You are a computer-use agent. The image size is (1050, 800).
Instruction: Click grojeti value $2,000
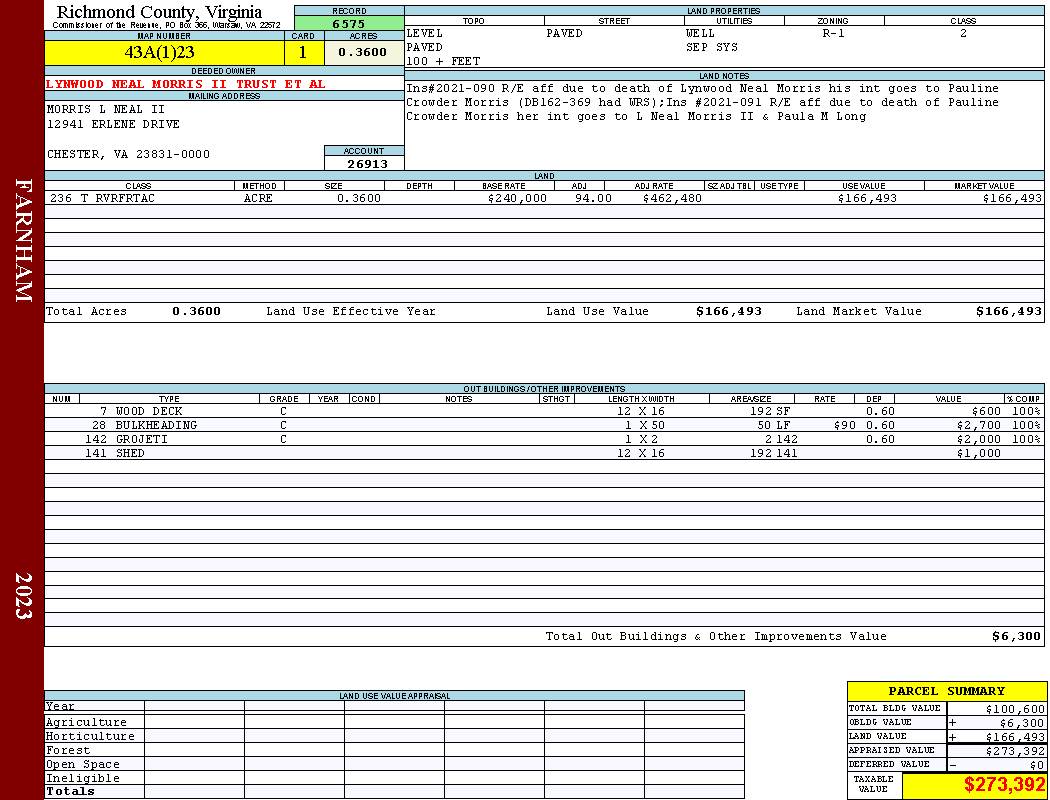pyautogui.click(x=978, y=440)
